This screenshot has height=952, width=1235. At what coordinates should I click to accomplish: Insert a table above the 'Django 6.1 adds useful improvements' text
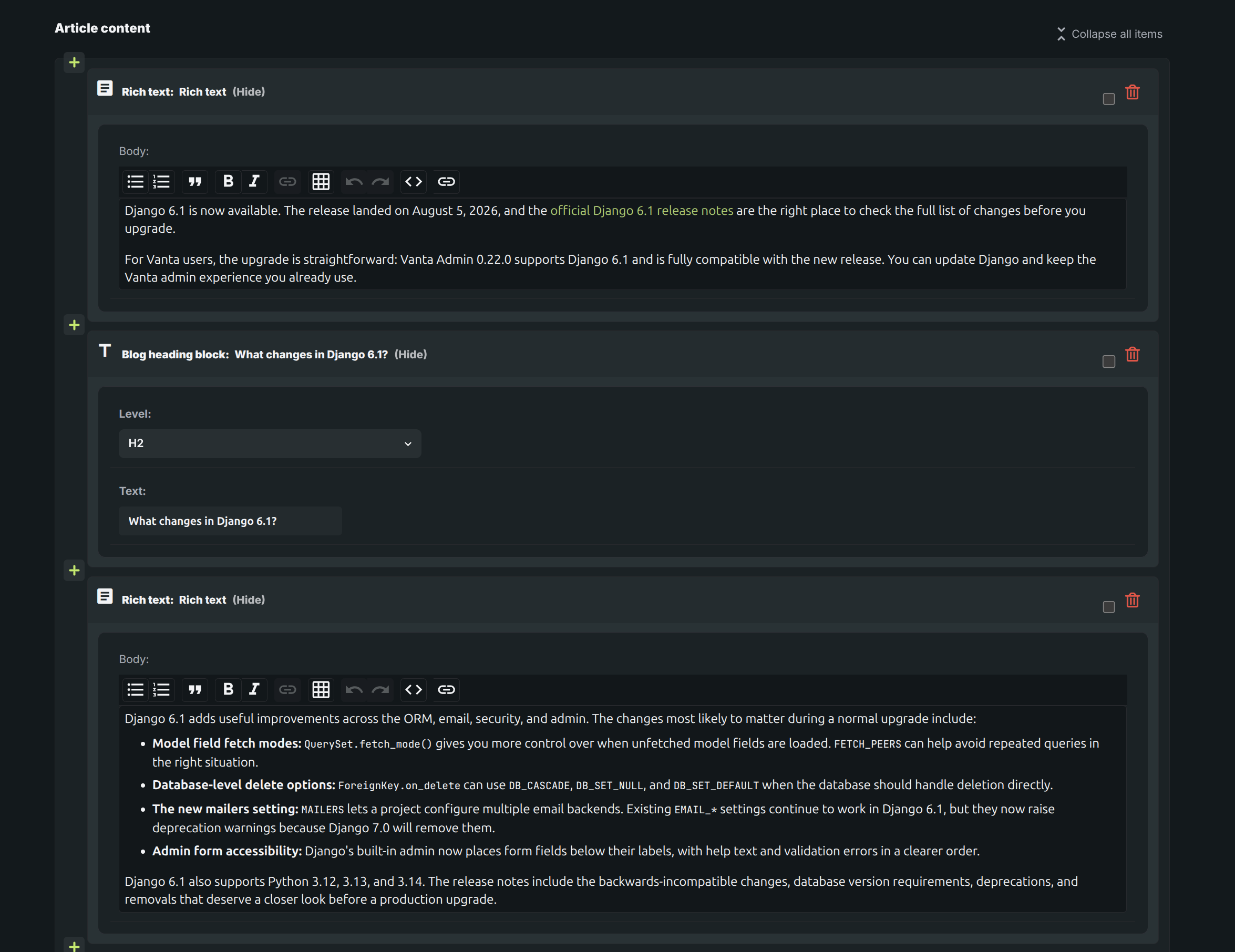tap(321, 689)
